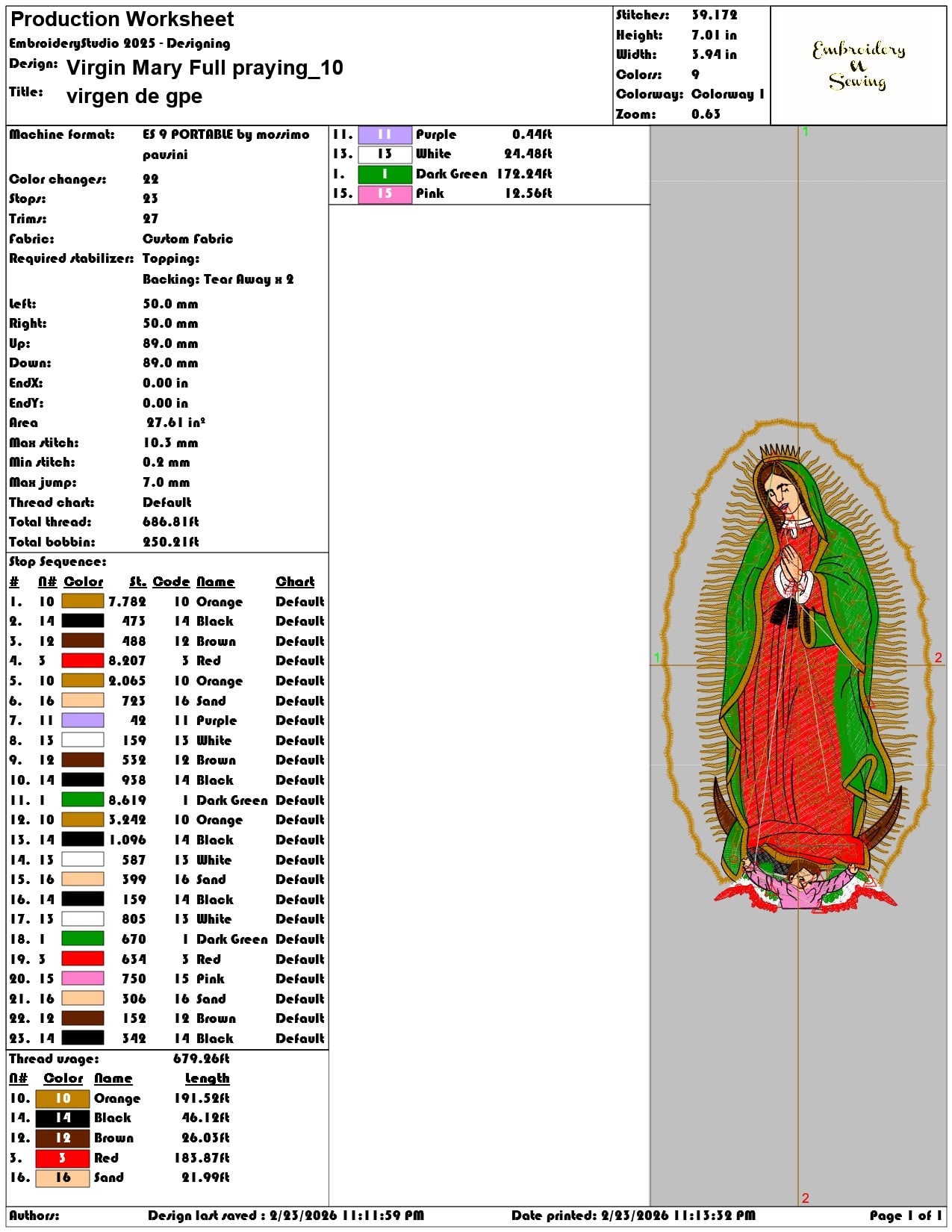952x1232 pixels.
Task: Click Backing: Tear Away x 2
Action: click(x=218, y=279)
